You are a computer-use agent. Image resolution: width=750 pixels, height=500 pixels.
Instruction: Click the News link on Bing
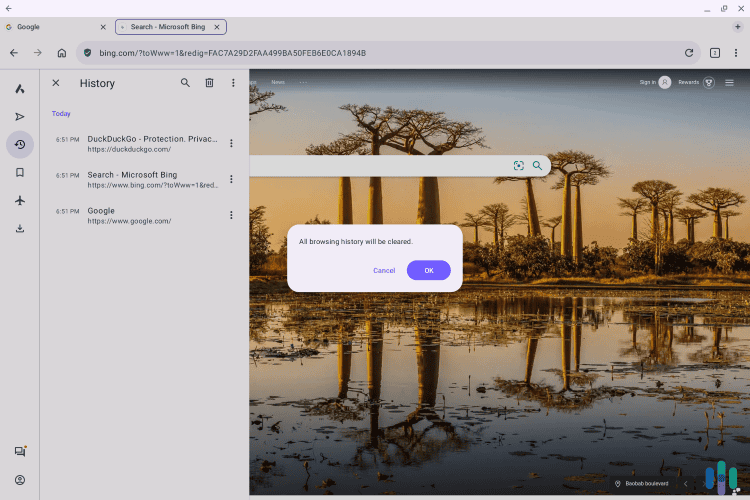coord(278,82)
